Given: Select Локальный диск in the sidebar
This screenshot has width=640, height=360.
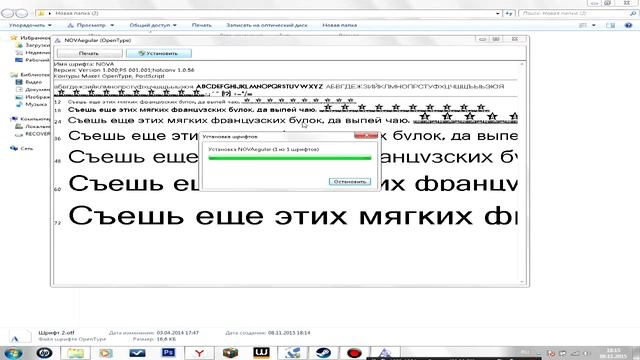Looking at the screenshot, I should pyautogui.click(x=34, y=127).
